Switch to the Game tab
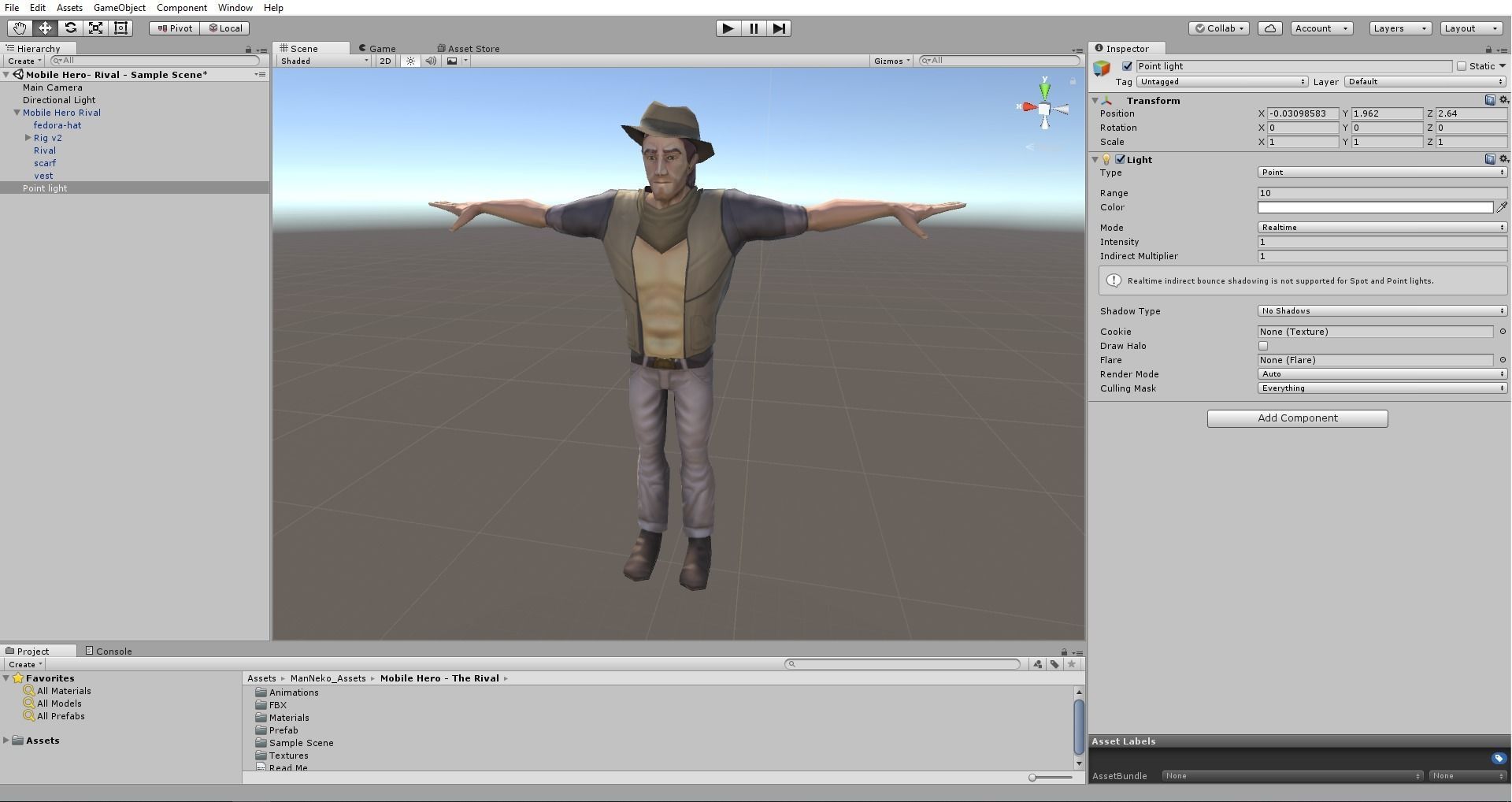1512x802 pixels. coord(377,49)
